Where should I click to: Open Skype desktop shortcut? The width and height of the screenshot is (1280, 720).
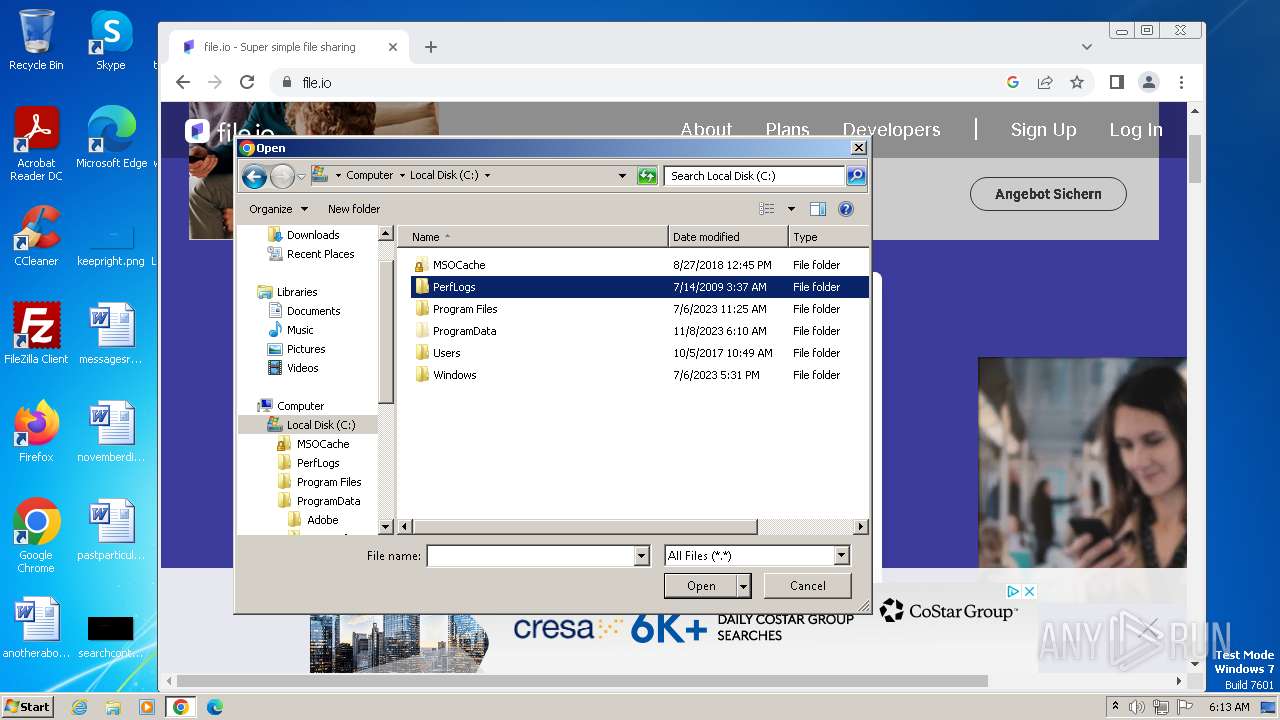pyautogui.click(x=111, y=40)
